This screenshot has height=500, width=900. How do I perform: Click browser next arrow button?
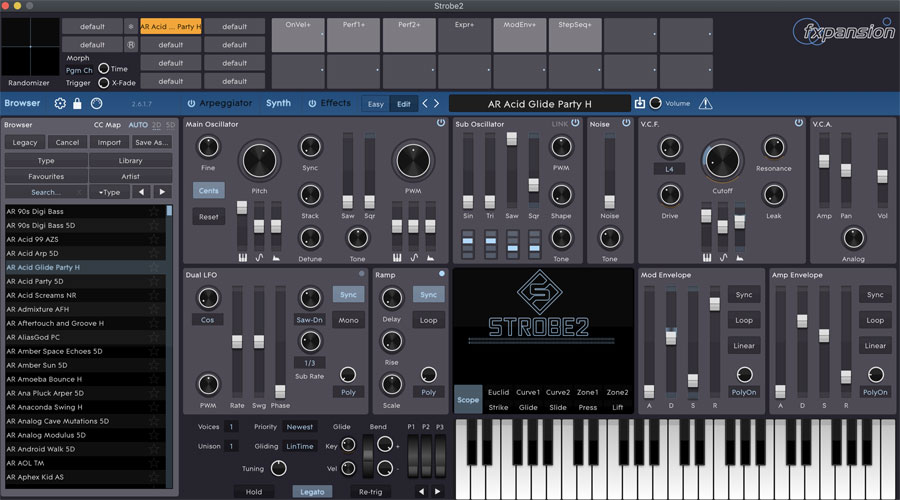tap(162, 192)
